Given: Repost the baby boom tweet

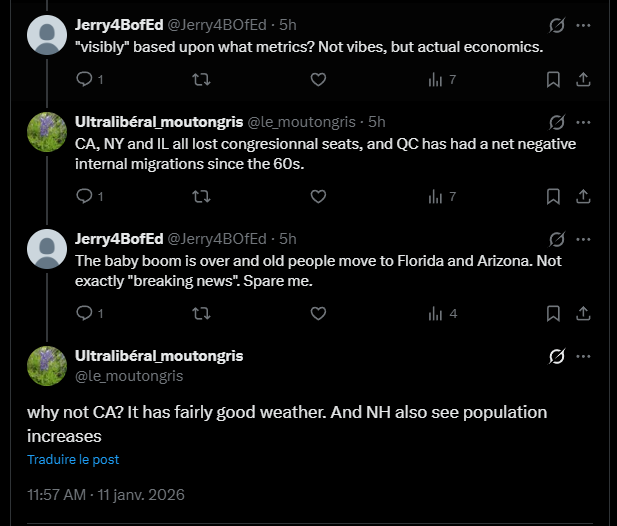Looking at the screenshot, I should (x=201, y=313).
